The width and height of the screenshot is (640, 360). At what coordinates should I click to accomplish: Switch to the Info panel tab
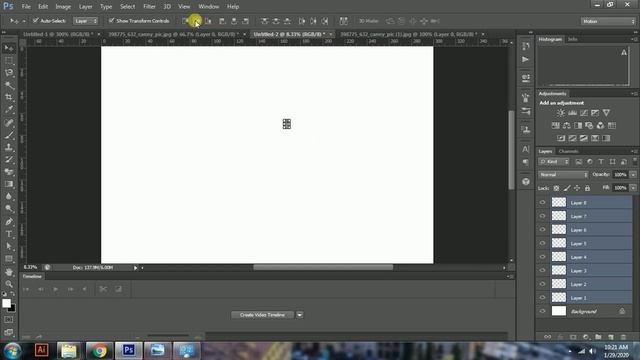[573, 39]
